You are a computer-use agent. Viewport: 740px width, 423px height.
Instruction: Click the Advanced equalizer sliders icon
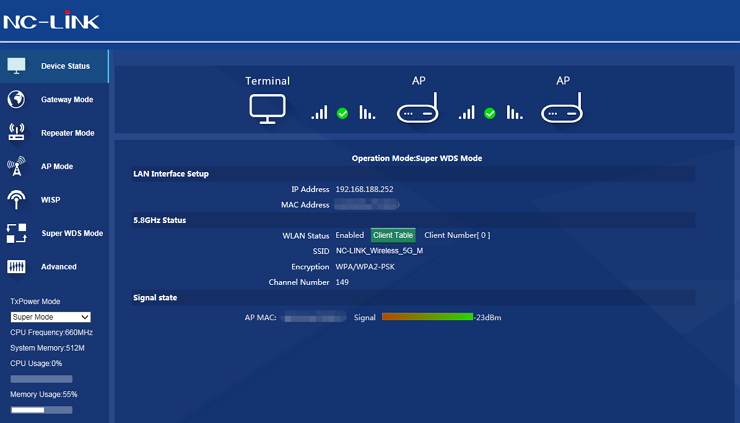[16, 267]
